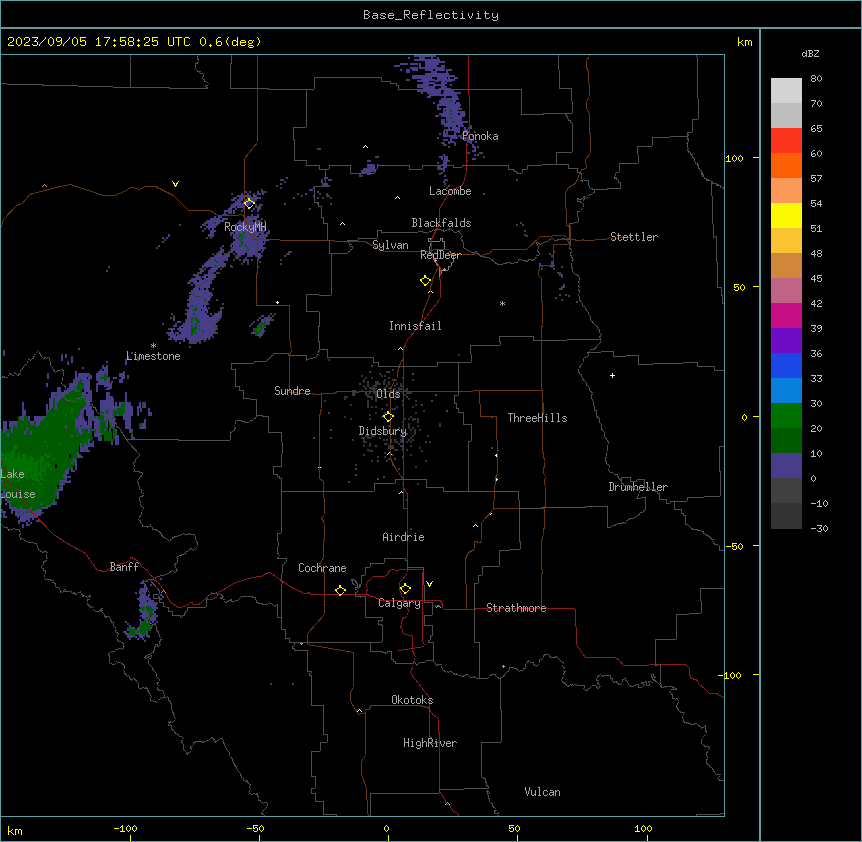Click the yellow diamond marker above Calgary label

(x=405, y=589)
